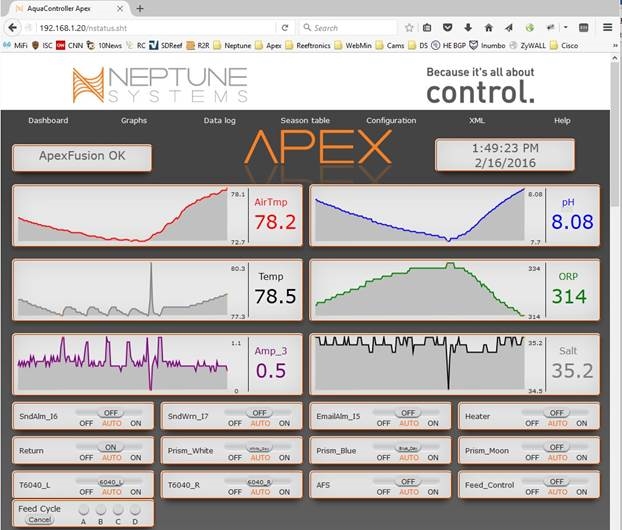Screen dimensions: 622x530
Task: Set SndWrn_I7 outlet to ON
Action: click(x=284, y=423)
